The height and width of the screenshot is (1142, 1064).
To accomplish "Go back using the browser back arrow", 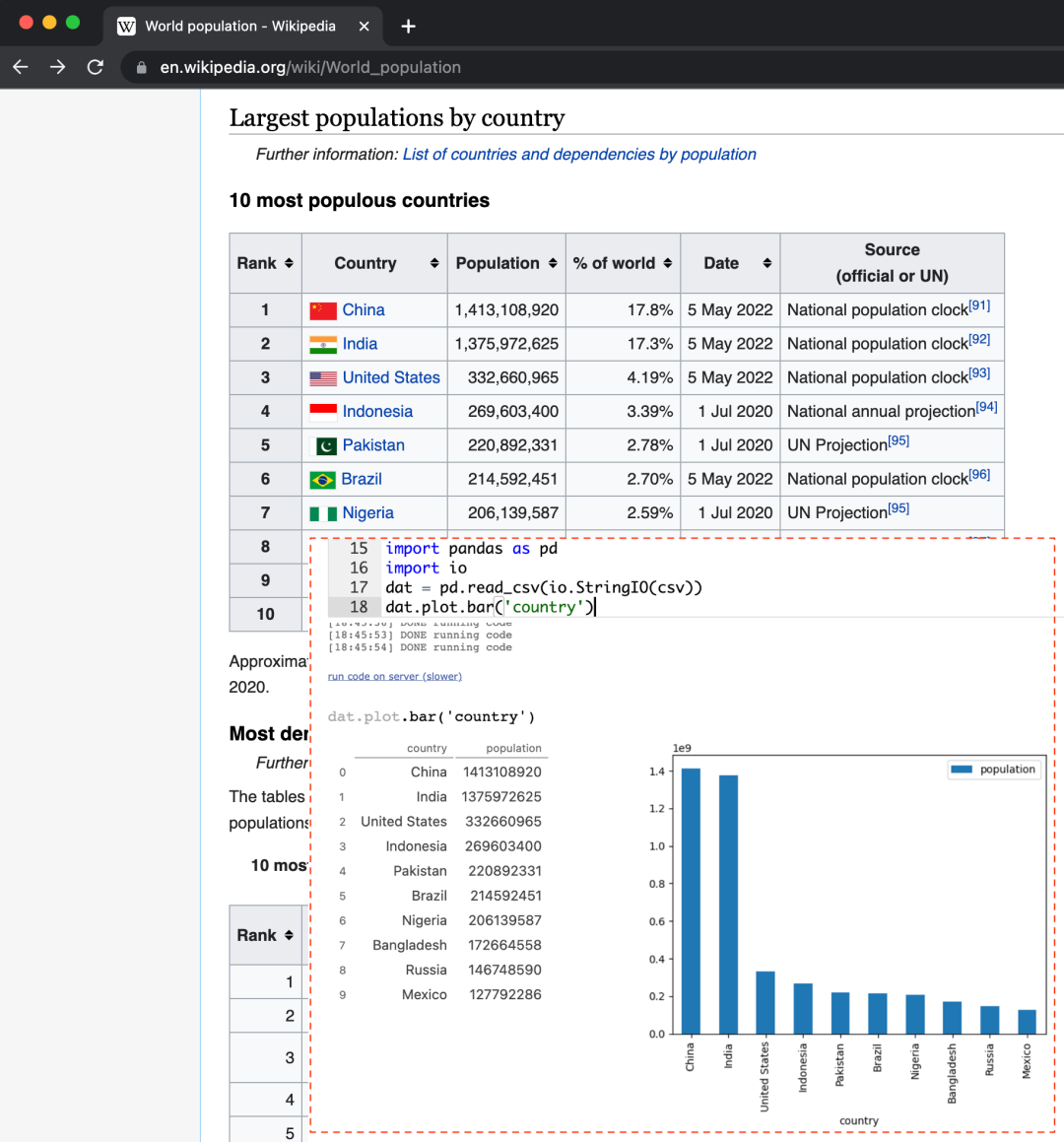I will pyautogui.click(x=21, y=67).
